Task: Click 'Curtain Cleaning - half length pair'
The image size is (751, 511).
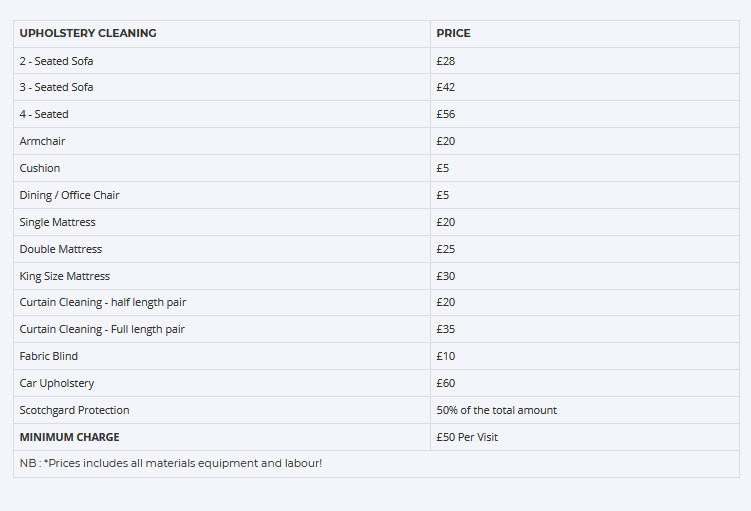Action: (103, 303)
